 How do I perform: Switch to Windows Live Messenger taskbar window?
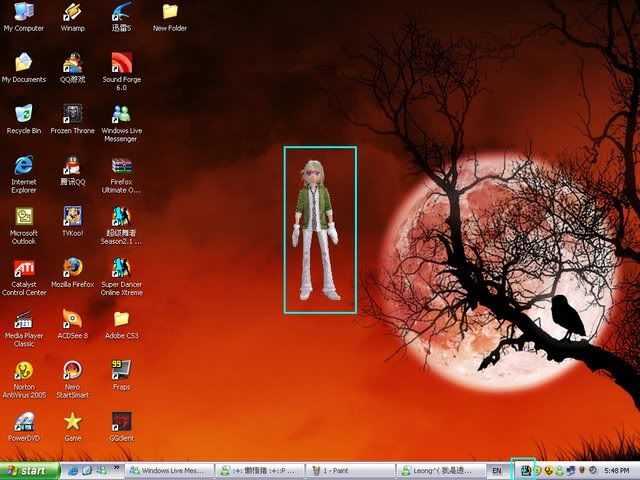click(x=169, y=471)
